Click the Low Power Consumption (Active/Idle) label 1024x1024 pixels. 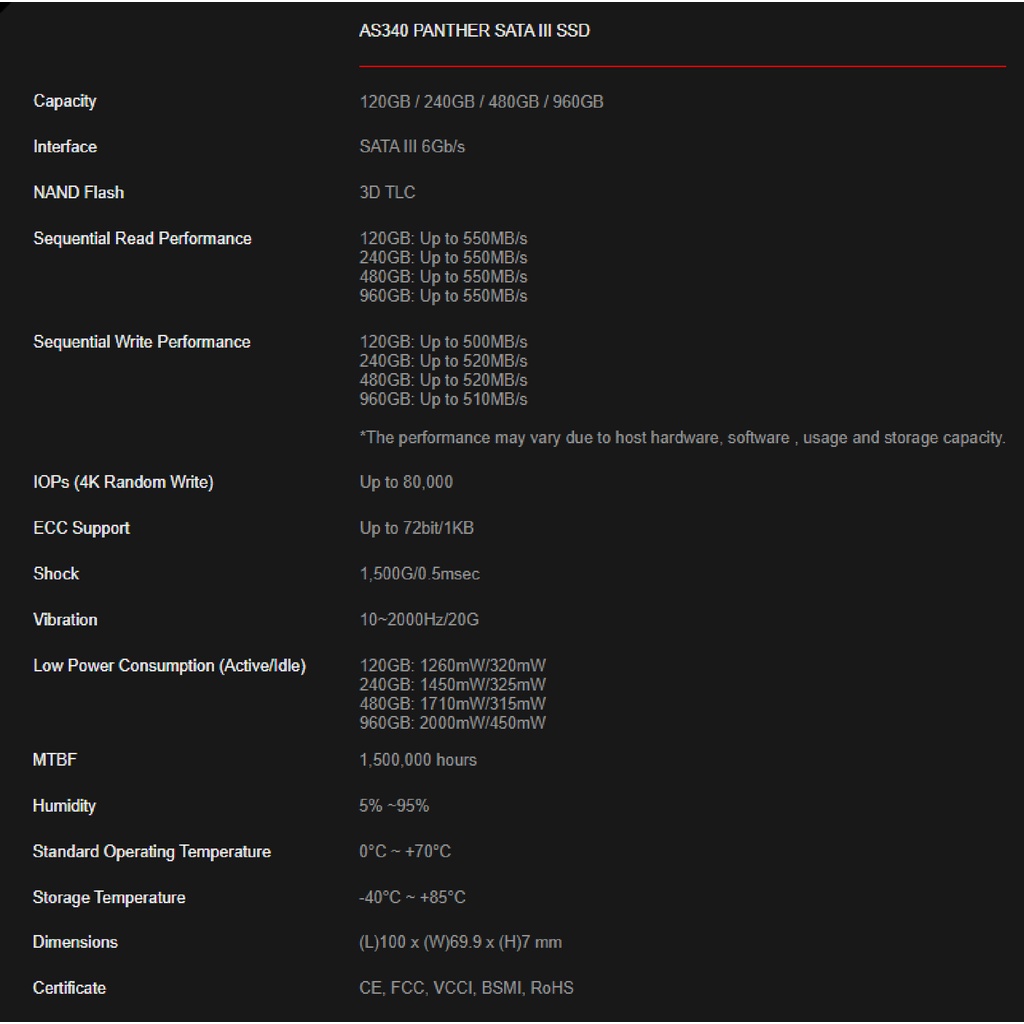(169, 666)
